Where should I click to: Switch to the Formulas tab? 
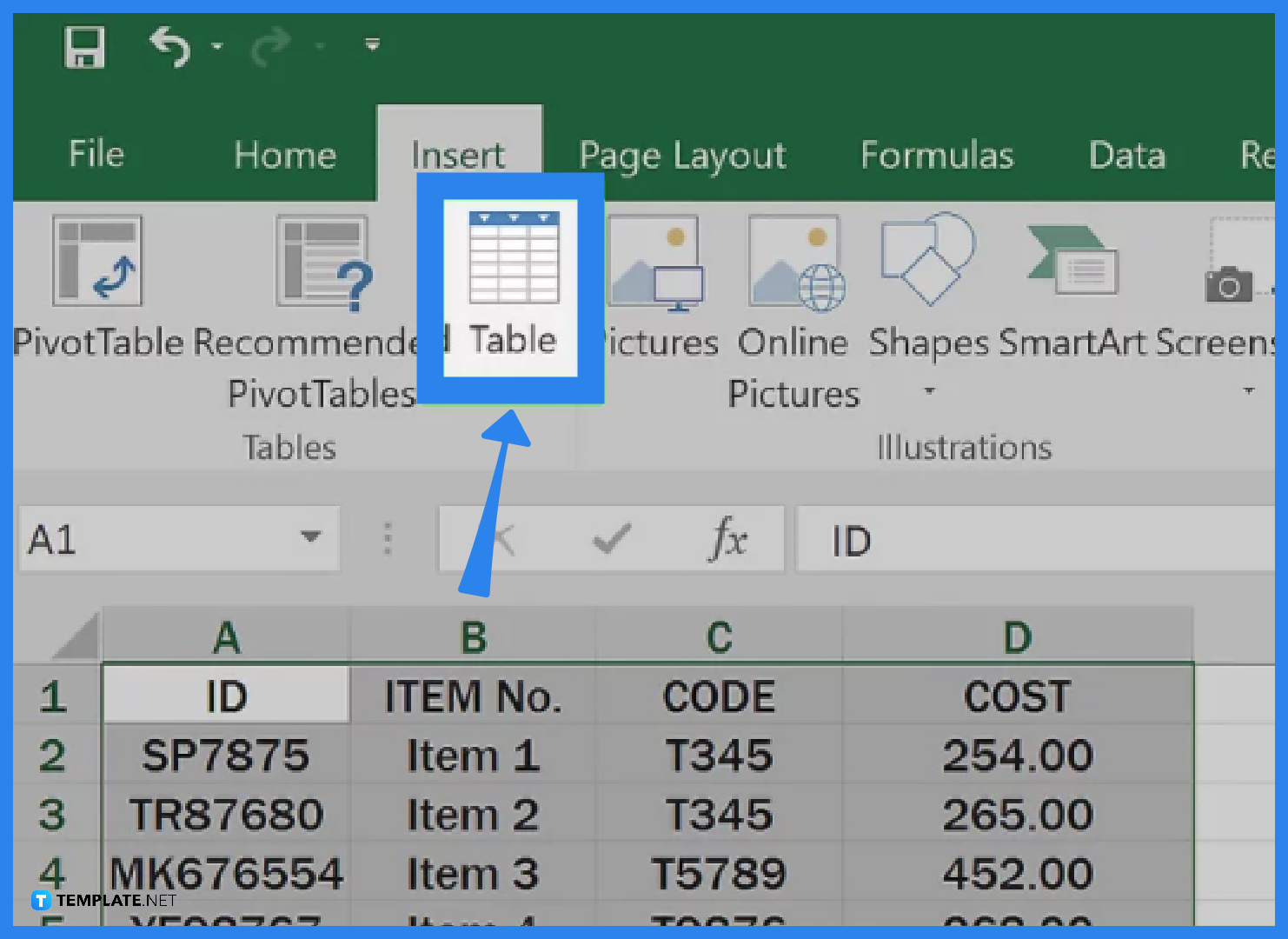[x=937, y=155]
